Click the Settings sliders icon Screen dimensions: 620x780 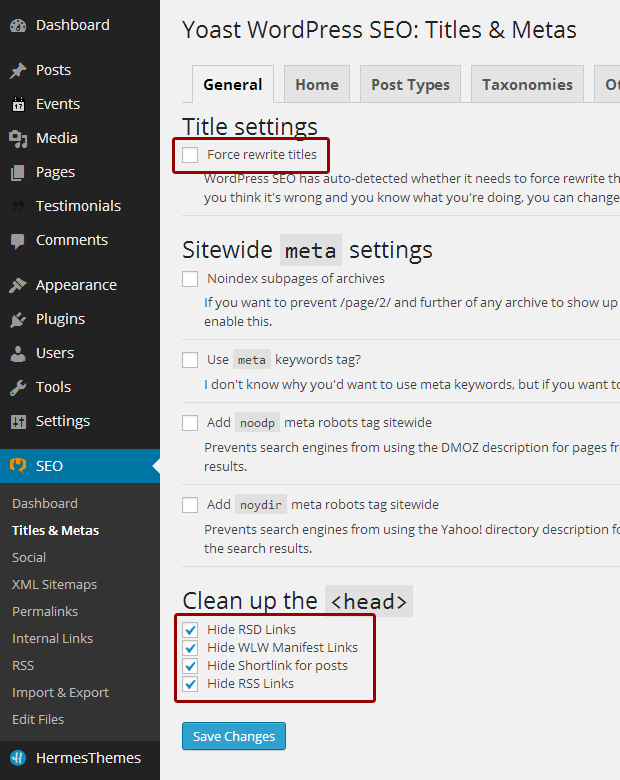coord(18,421)
